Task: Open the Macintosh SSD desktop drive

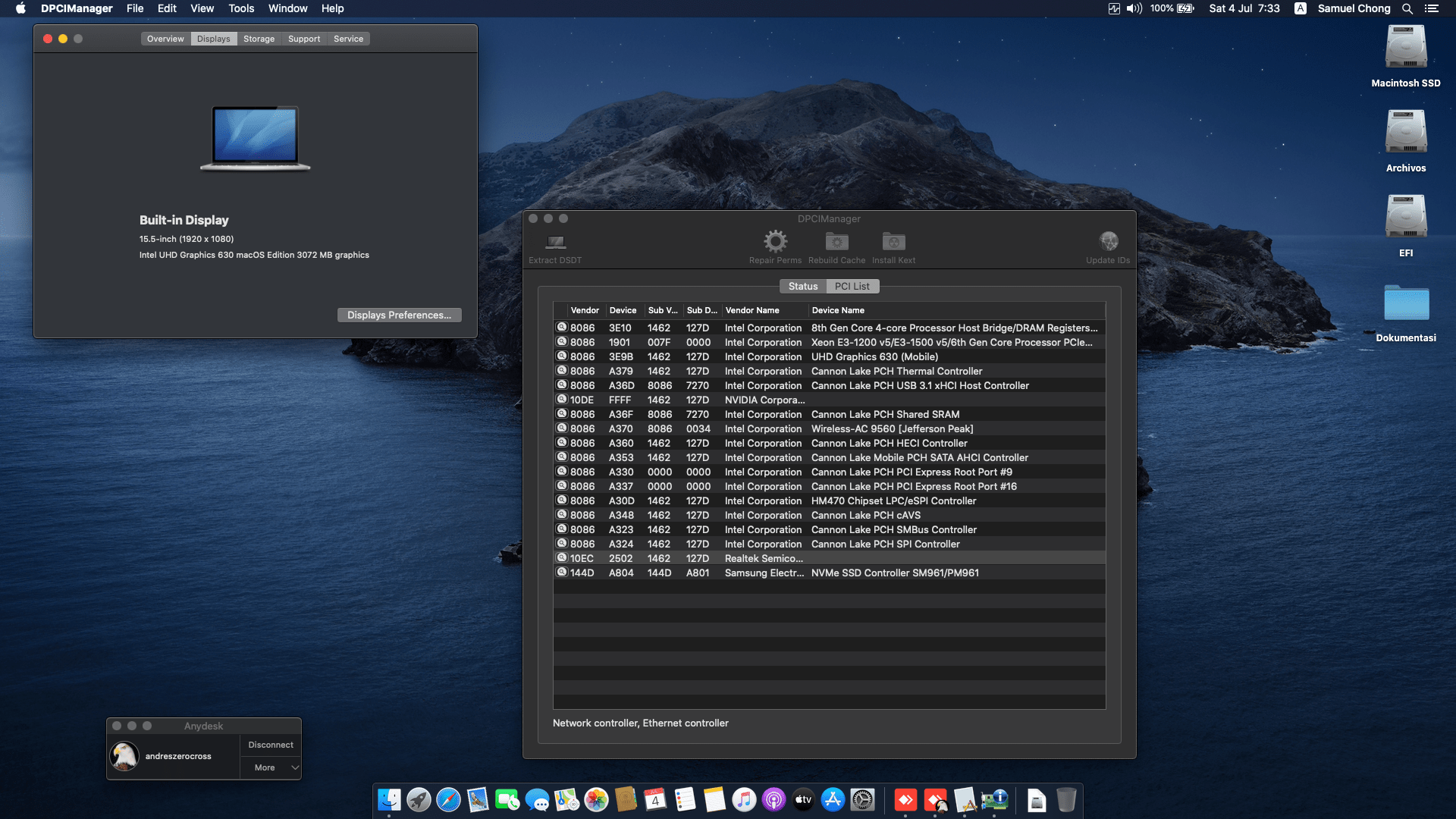Action: (1406, 47)
